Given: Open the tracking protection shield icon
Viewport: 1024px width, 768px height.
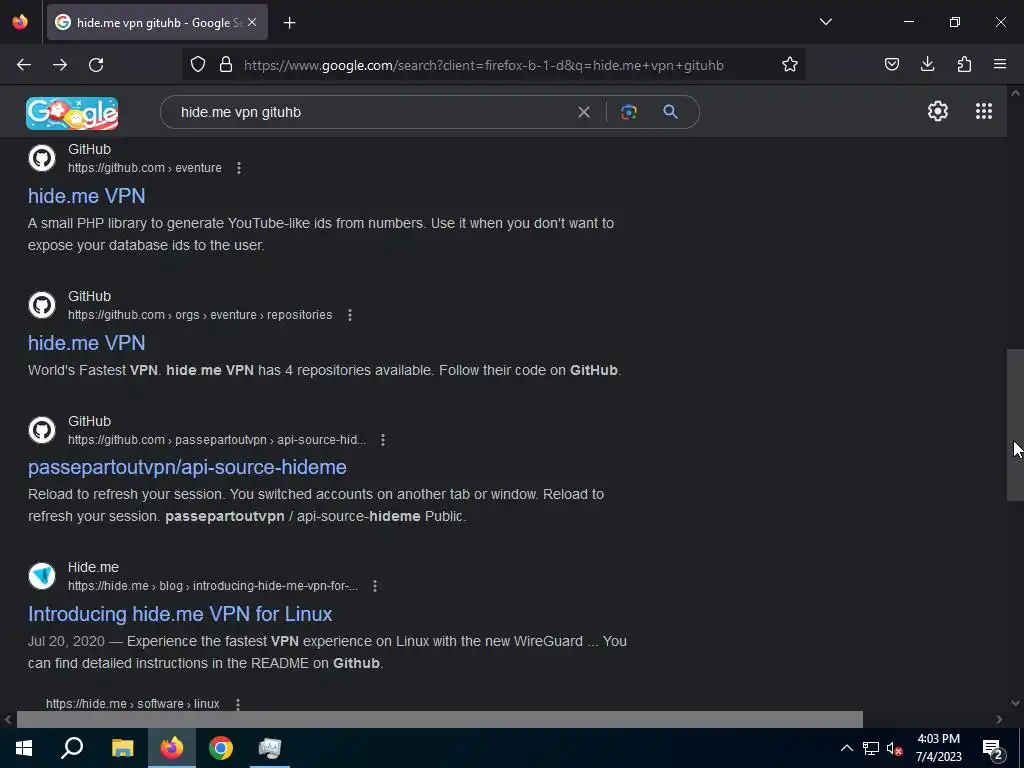Looking at the screenshot, I should click(x=198, y=65).
